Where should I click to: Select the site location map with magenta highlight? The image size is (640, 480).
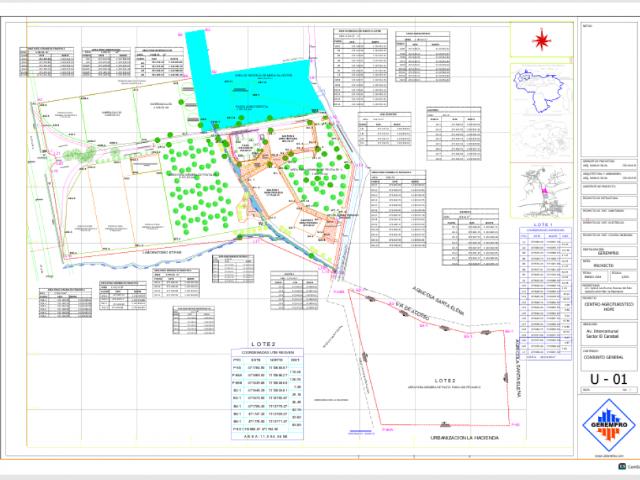click(542, 192)
